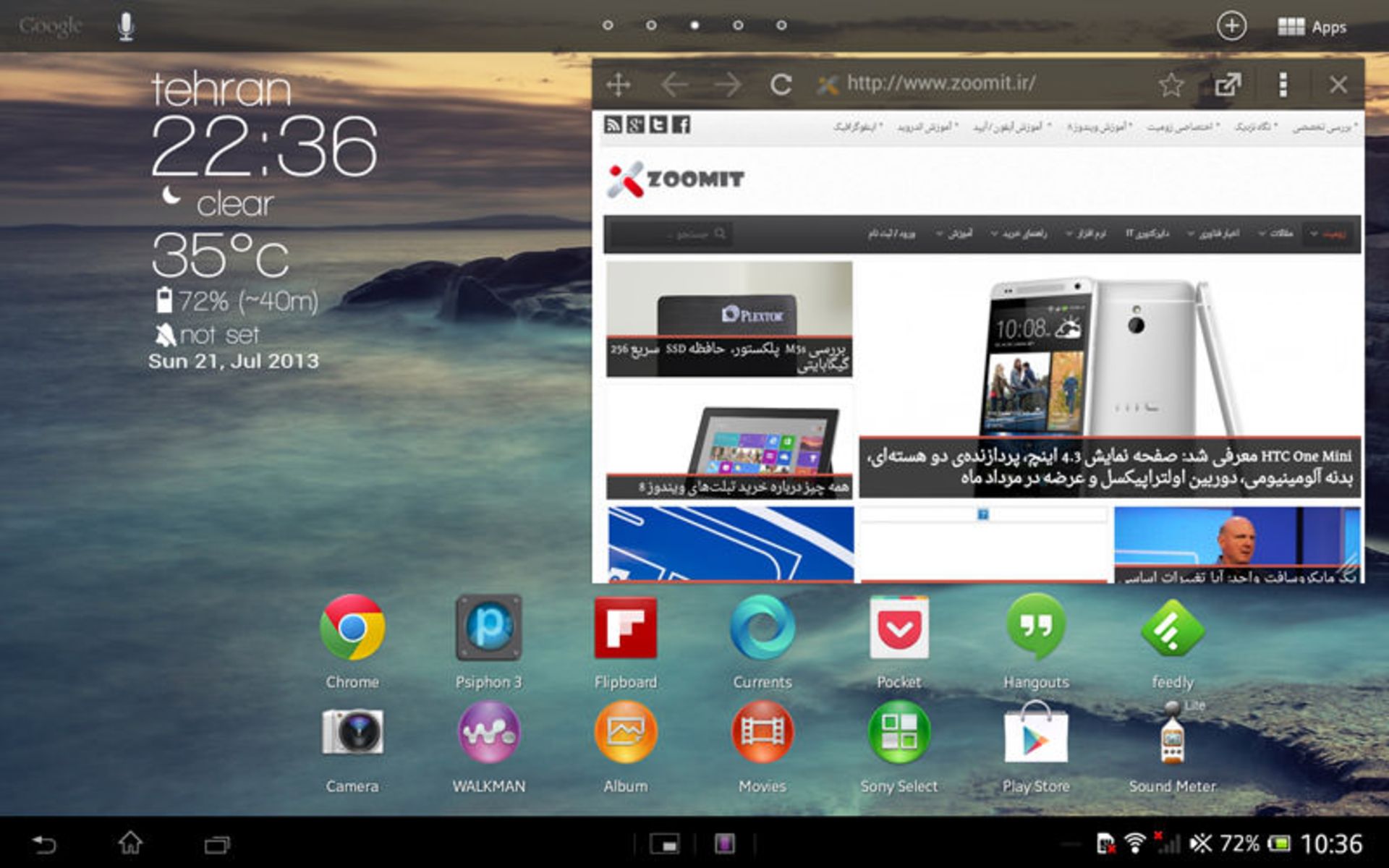Viewport: 1389px width, 868px height.
Task: Tap the 35°c temperature reading
Action: coord(220,255)
